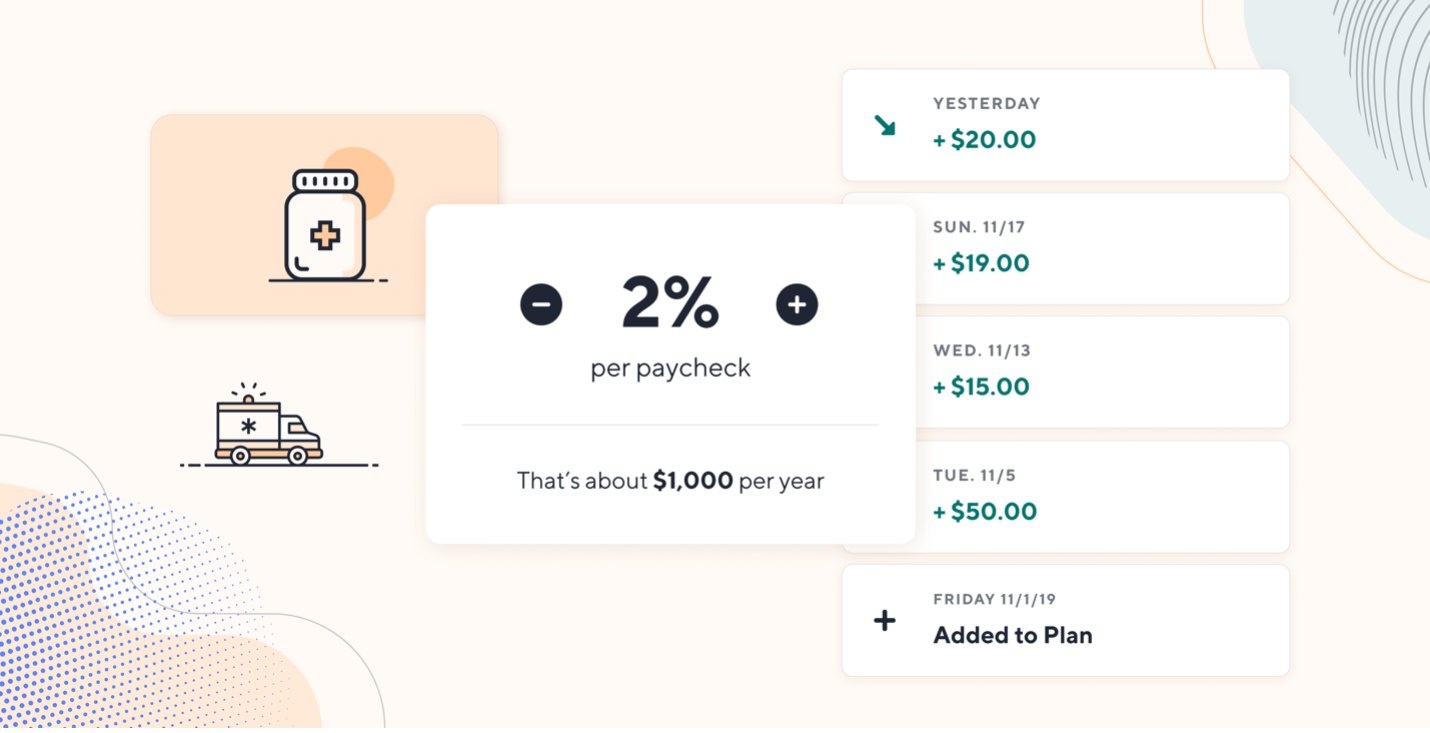
Task: Click the YESTERDAY date label
Action: coord(987,104)
